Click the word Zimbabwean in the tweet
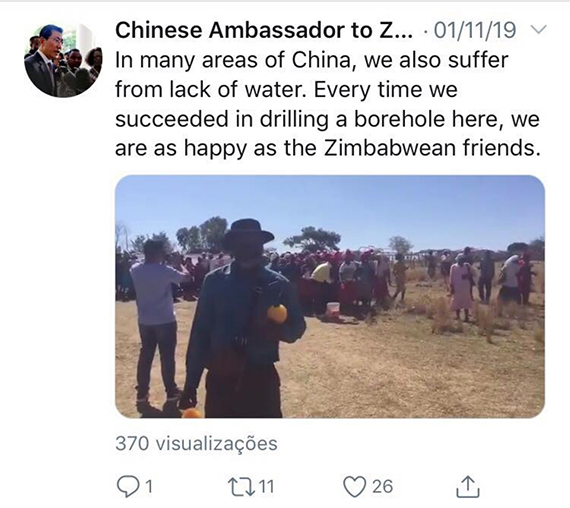570x508 pixels. point(389,148)
